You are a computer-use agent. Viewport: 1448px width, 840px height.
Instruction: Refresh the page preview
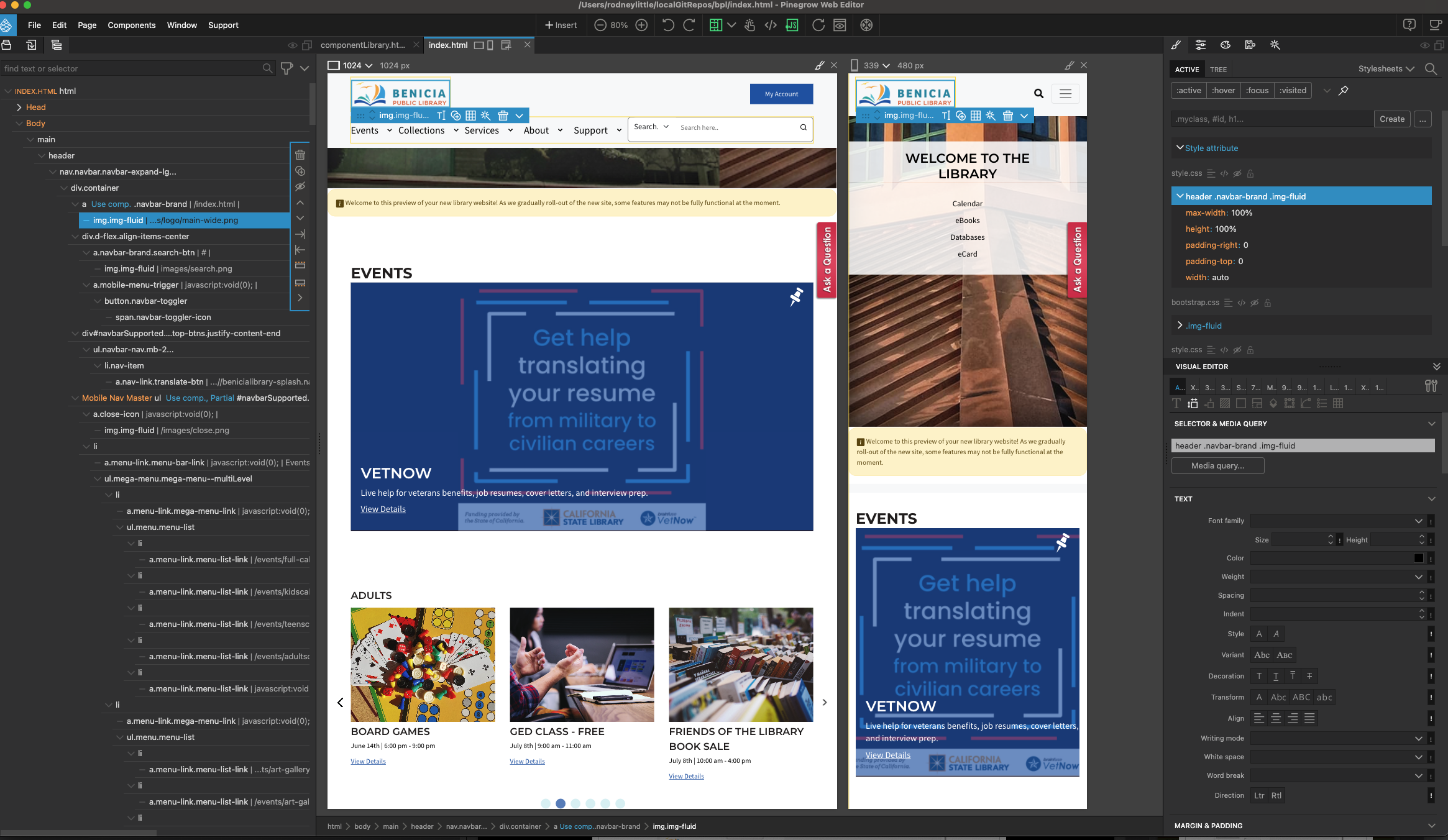pyautogui.click(x=818, y=25)
